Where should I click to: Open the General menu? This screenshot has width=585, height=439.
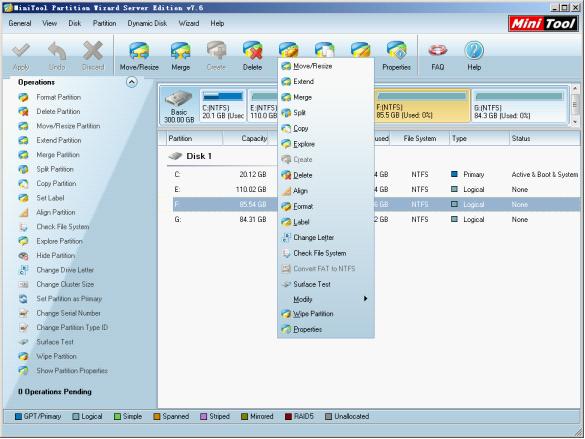[x=20, y=23]
